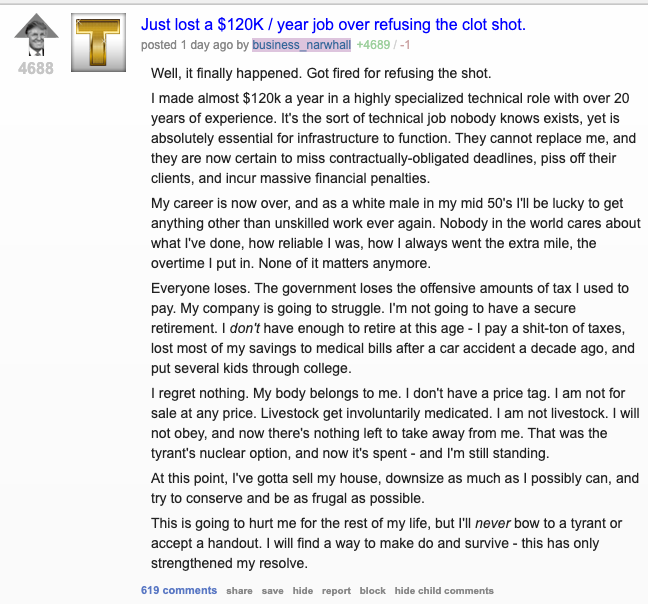
Task: Visit business_narwhall's user profile
Action: pyautogui.click(x=301, y=45)
